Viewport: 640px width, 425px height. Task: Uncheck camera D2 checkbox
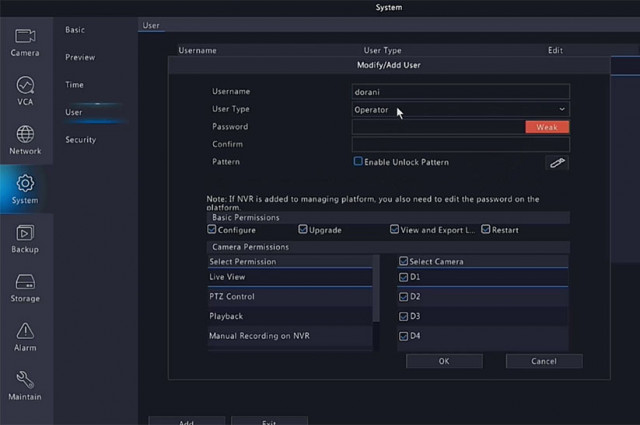[403, 297]
